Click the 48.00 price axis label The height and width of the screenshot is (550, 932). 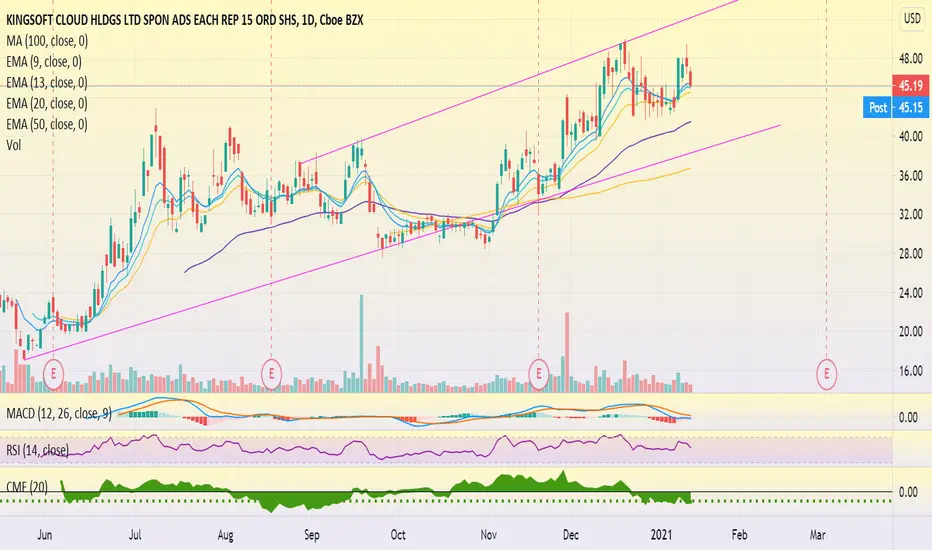910,59
